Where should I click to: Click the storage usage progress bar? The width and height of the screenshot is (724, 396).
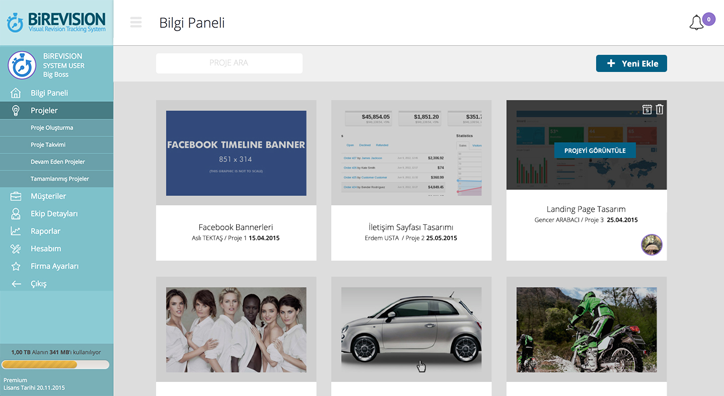(x=55, y=365)
